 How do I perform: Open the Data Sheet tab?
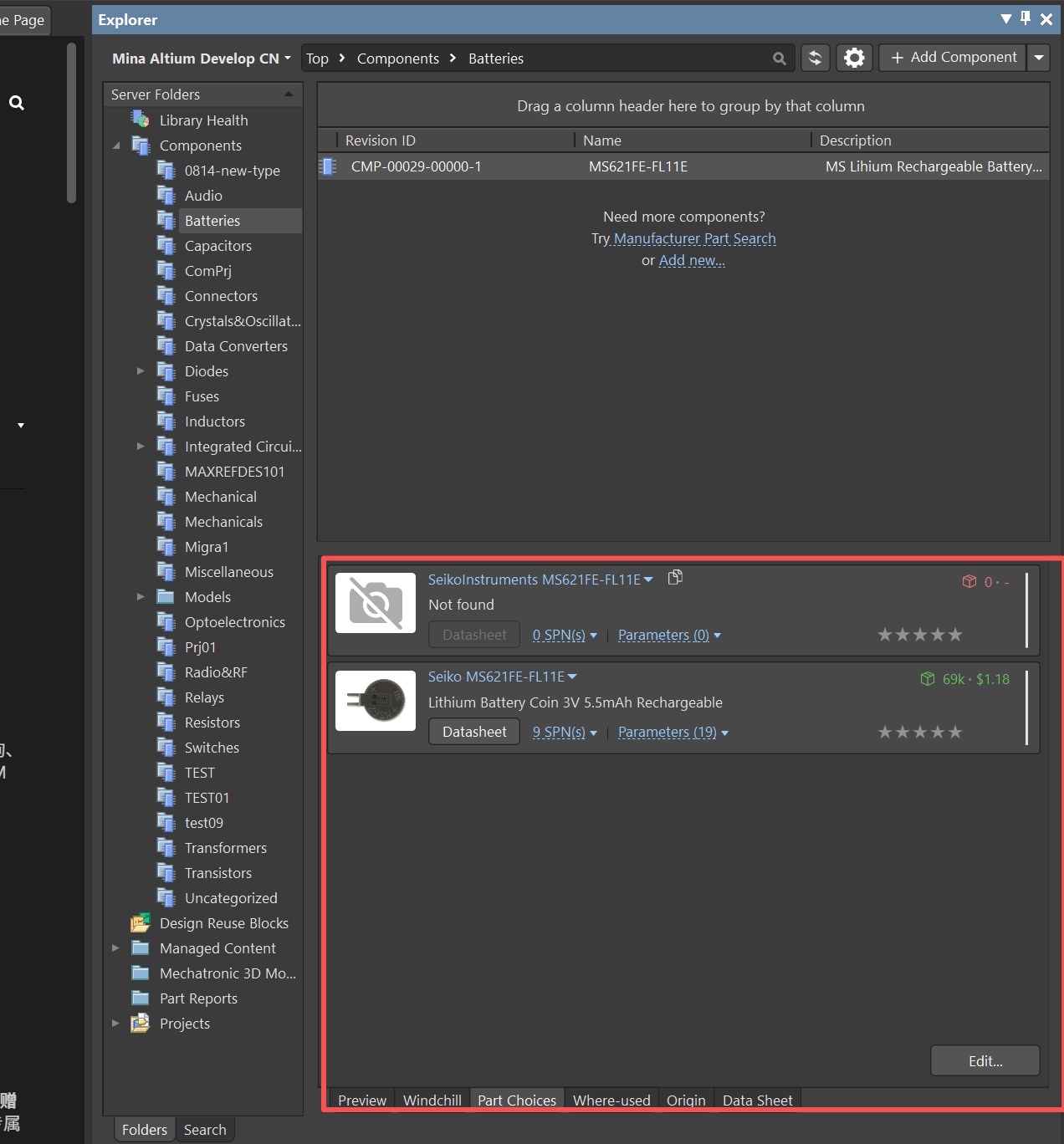757,1101
